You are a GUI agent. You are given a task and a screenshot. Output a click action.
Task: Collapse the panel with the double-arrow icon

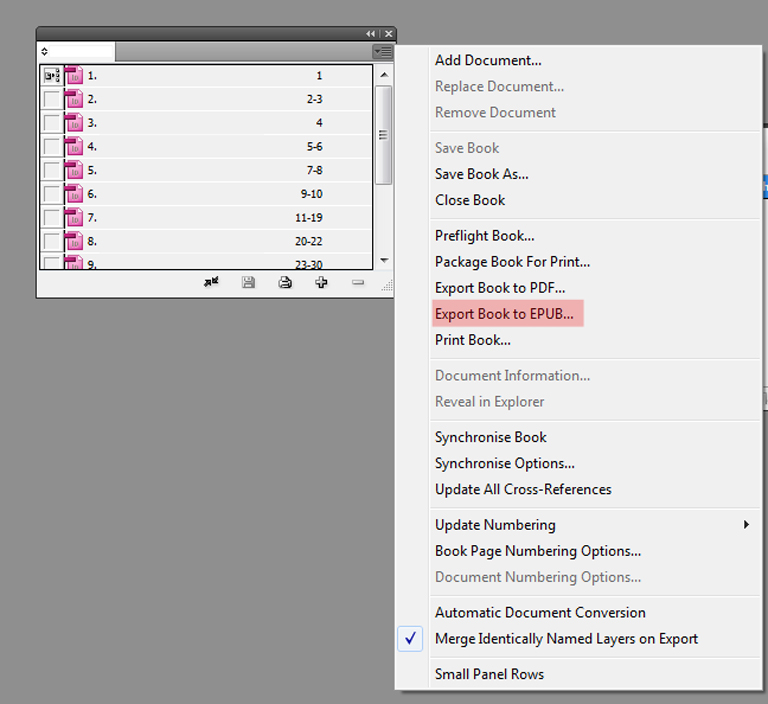tap(370, 34)
